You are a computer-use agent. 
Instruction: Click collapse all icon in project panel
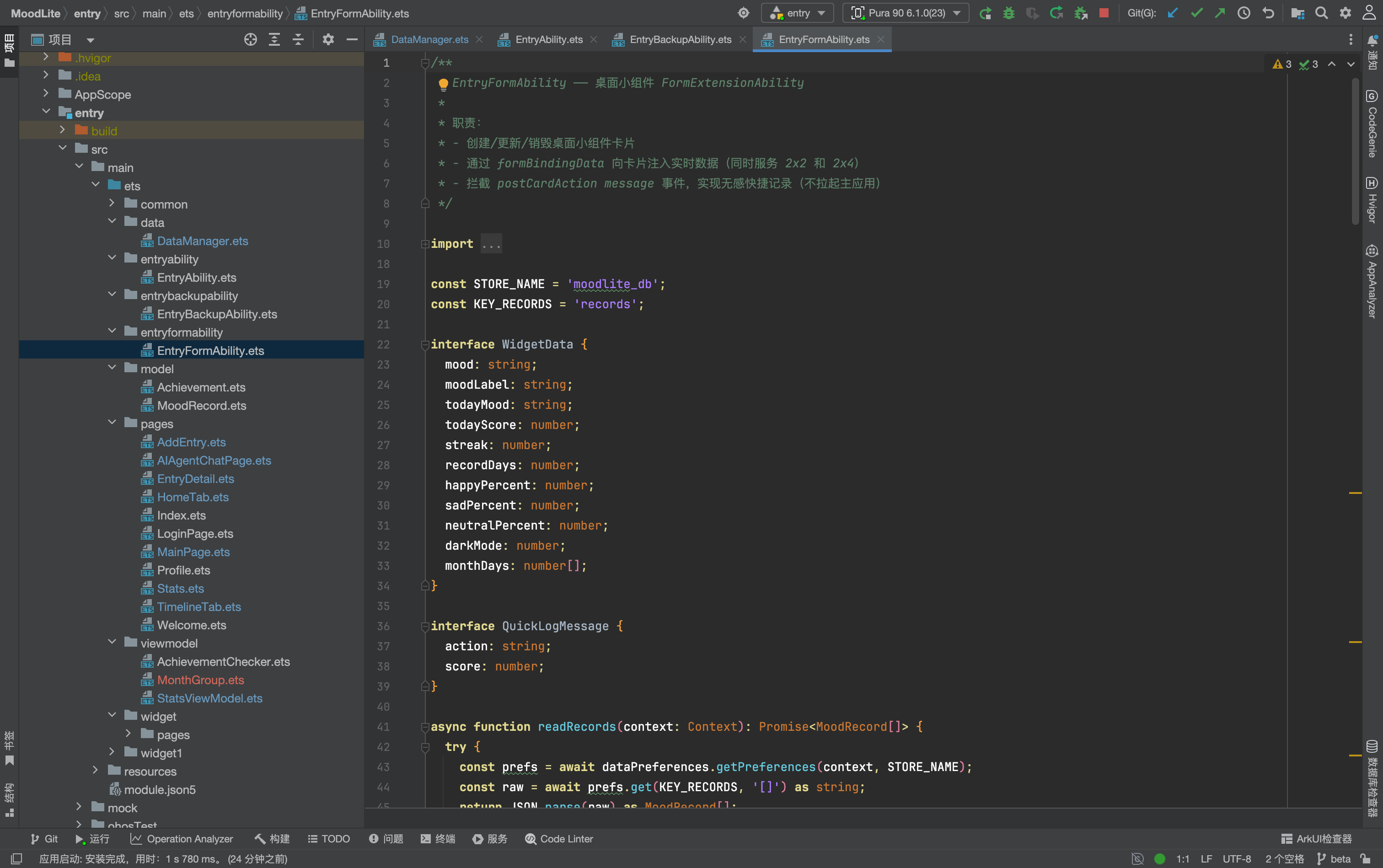298,40
